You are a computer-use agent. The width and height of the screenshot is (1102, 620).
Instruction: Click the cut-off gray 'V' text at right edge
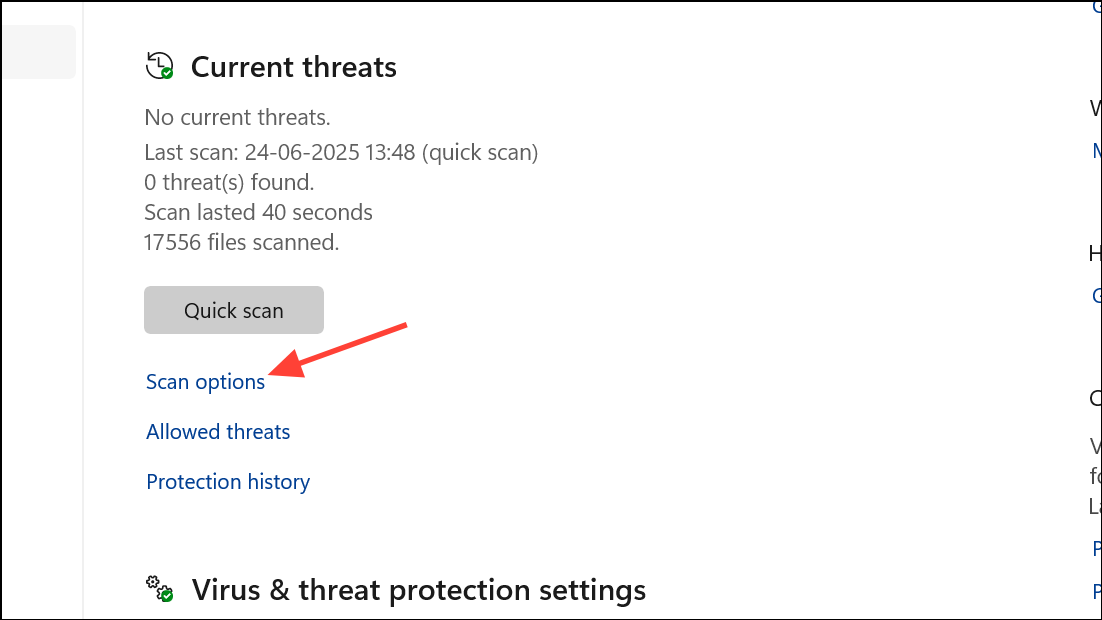pyautogui.click(x=1096, y=445)
